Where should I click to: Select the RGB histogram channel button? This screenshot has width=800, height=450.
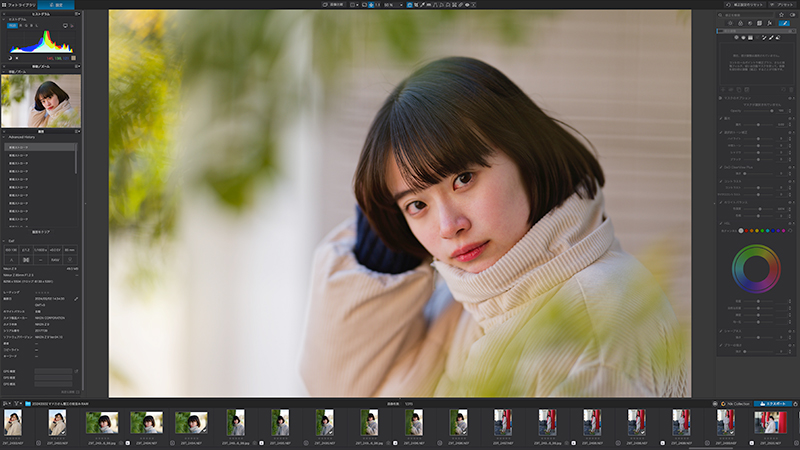(x=12, y=25)
